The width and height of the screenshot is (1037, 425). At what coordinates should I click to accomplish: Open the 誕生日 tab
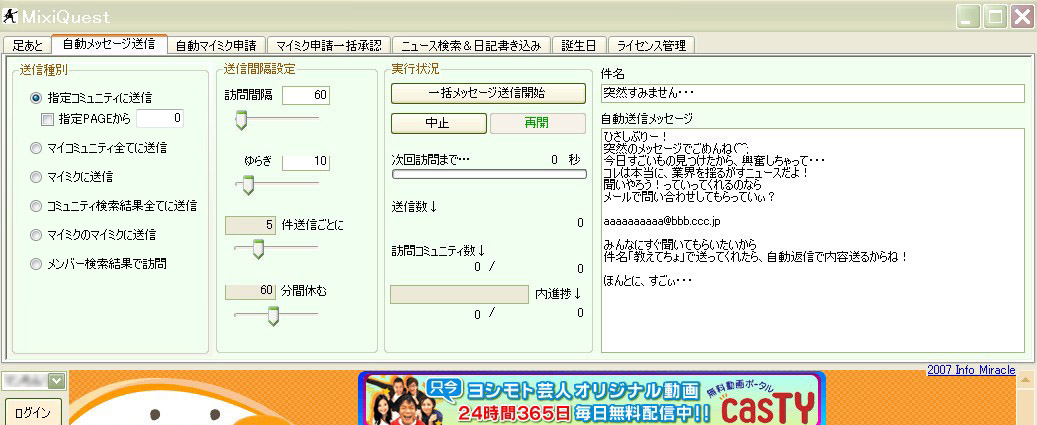tap(579, 45)
